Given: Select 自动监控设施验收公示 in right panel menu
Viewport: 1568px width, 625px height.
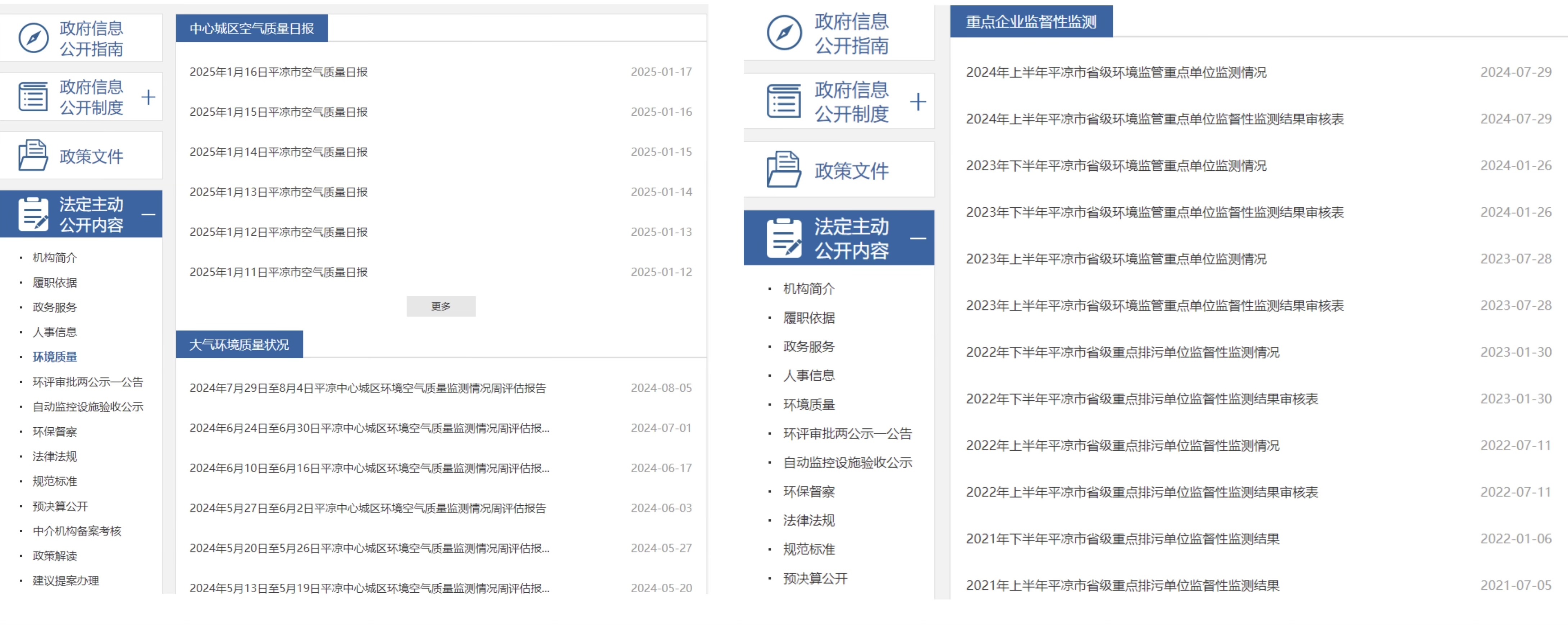Looking at the screenshot, I should (847, 463).
